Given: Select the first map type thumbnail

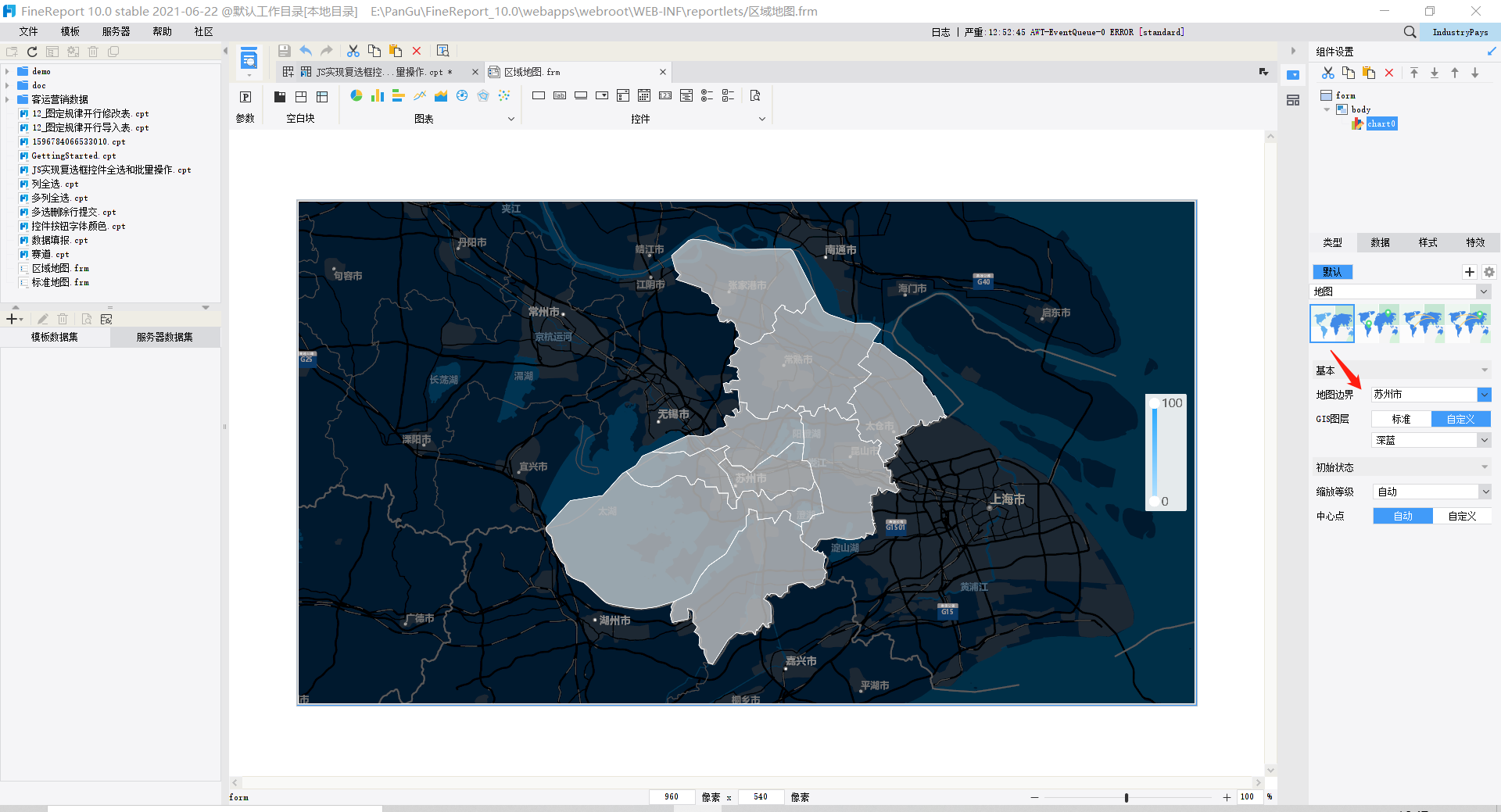Looking at the screenshot, I should point(1332,323).
